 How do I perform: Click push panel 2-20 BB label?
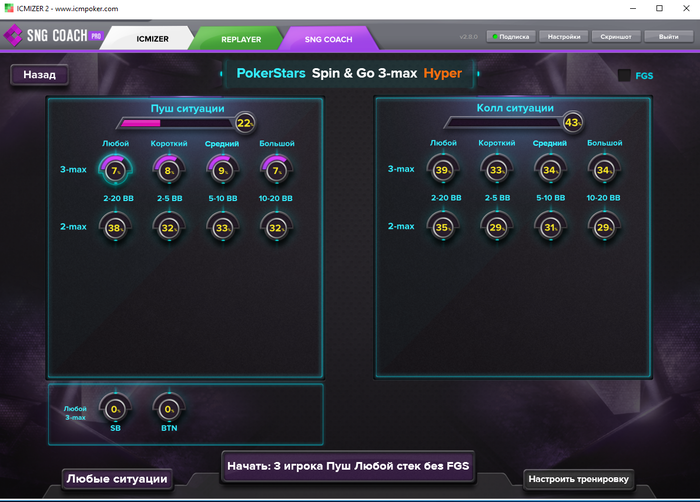118,198
